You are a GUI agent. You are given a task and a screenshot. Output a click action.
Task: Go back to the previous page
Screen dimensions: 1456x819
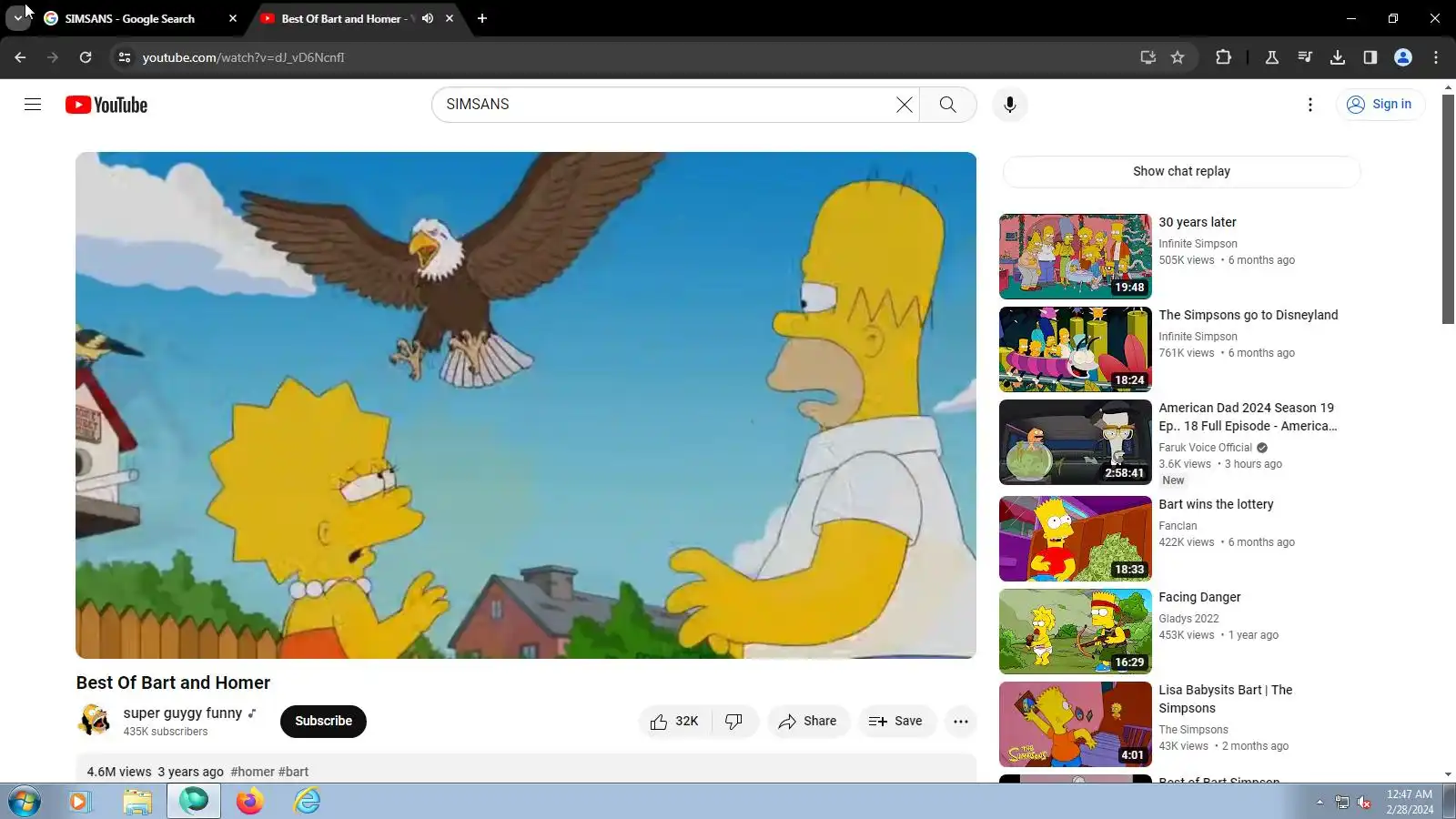point(20,57)
